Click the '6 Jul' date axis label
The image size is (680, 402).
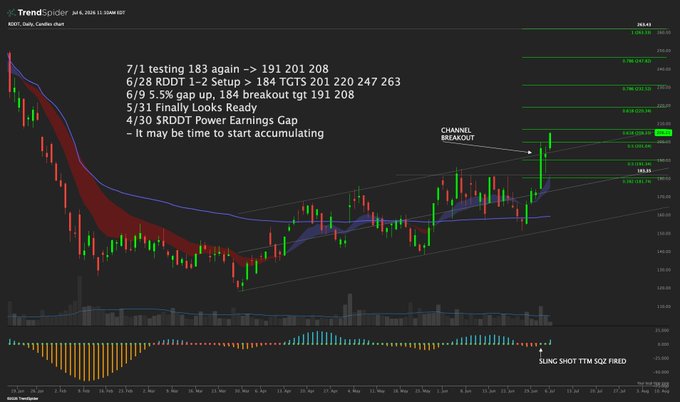click(550, 391)
